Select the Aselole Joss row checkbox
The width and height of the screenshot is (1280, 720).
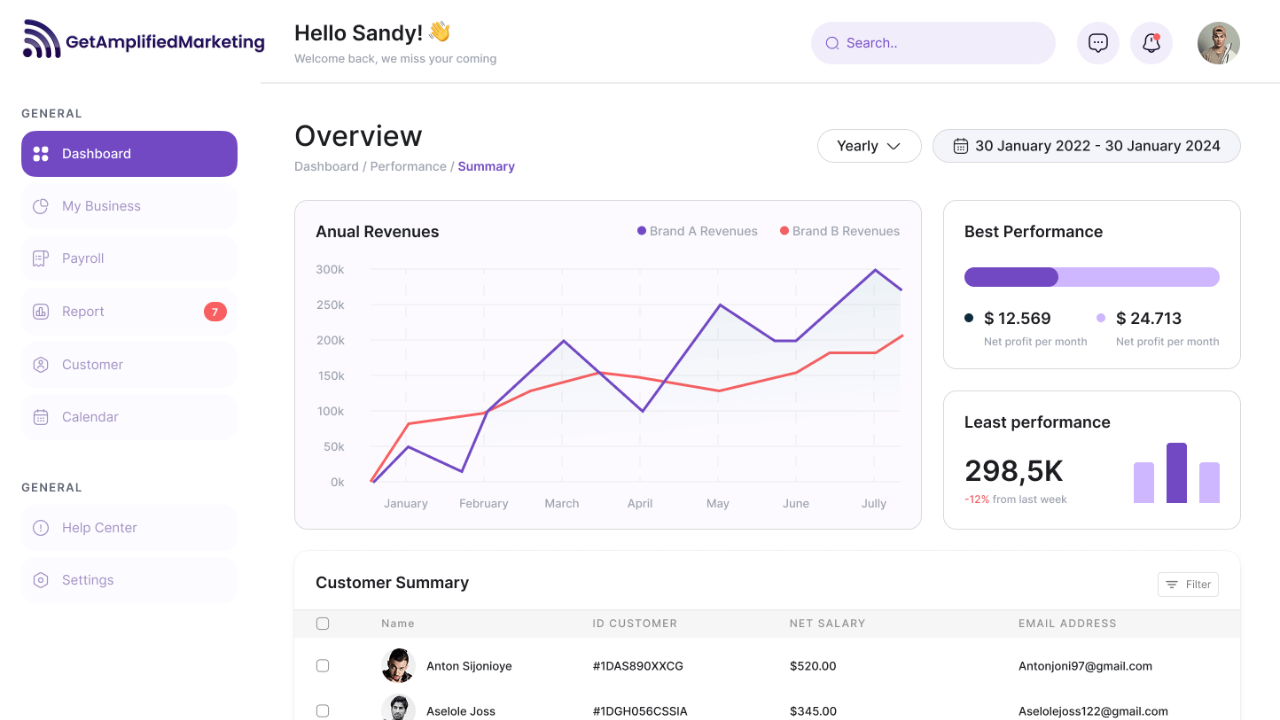(322, 711)
